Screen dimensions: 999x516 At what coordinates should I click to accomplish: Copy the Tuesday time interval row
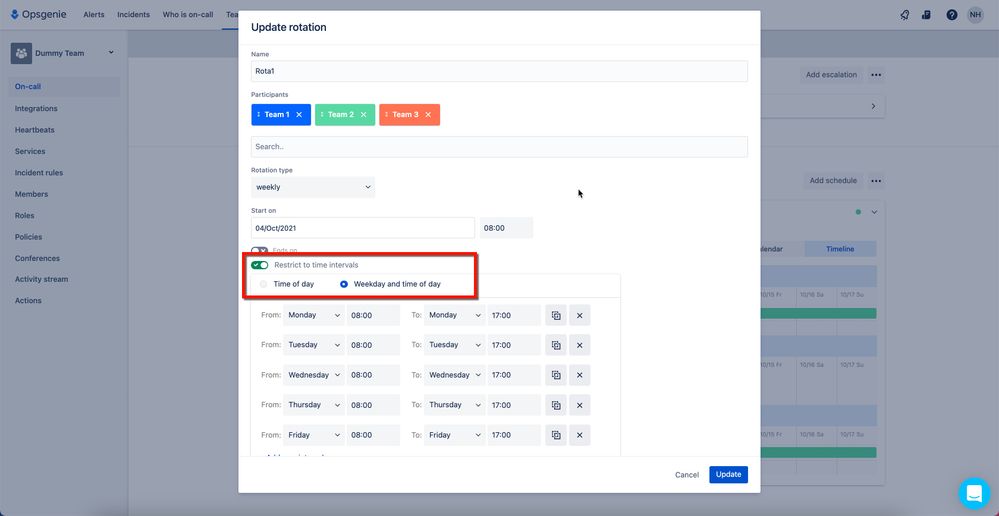tap(556, 345)
